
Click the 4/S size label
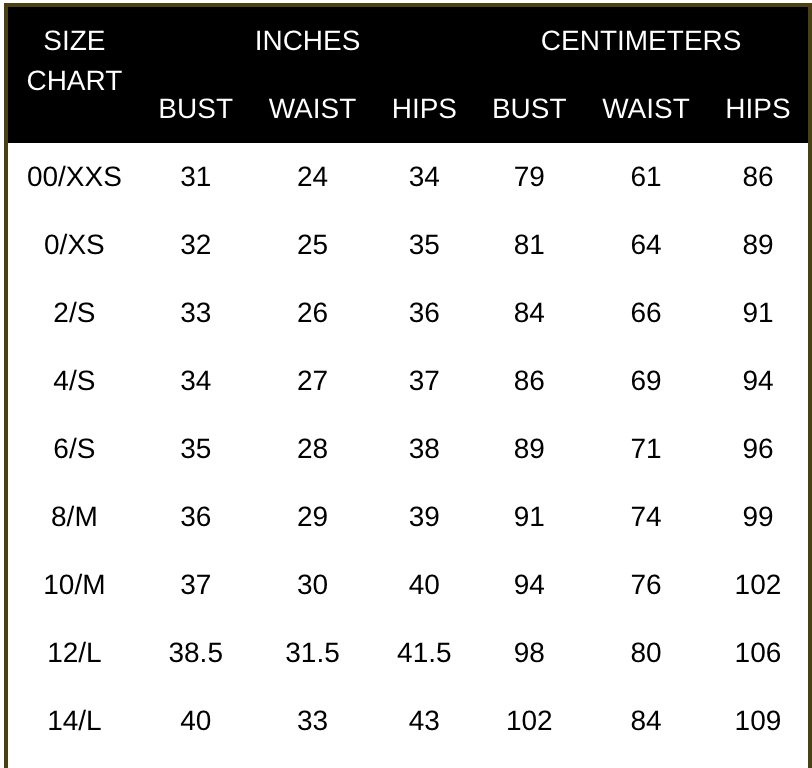pyautogui.click(x=74, y=381)
